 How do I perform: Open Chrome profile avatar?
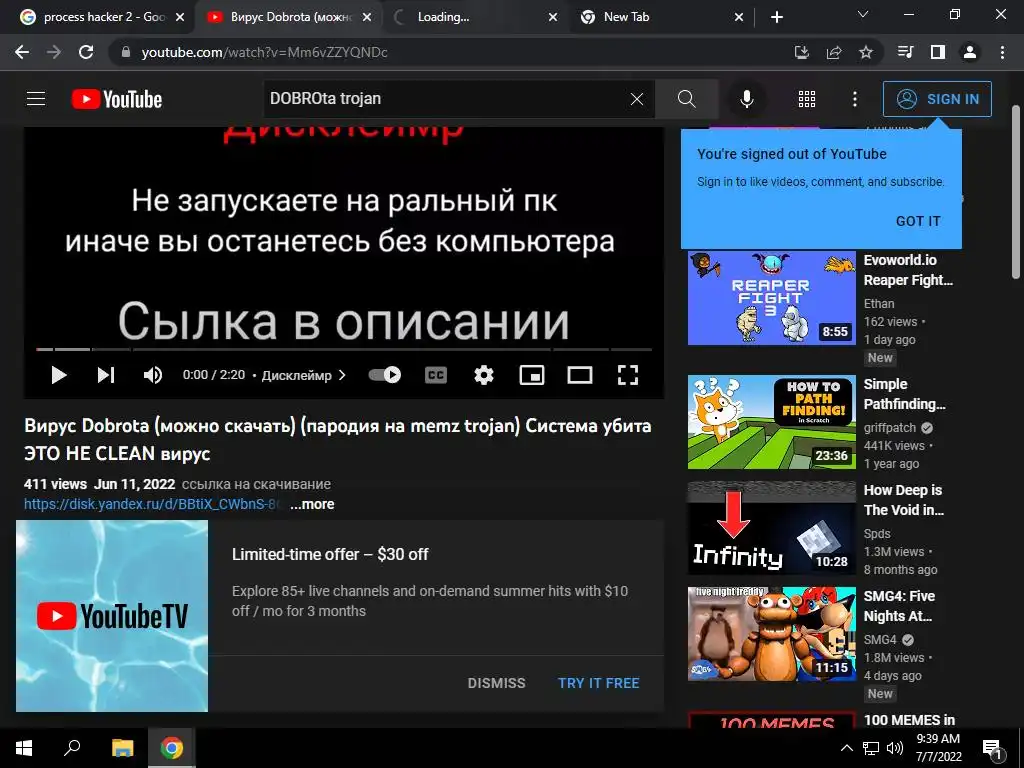click(970, 52)
